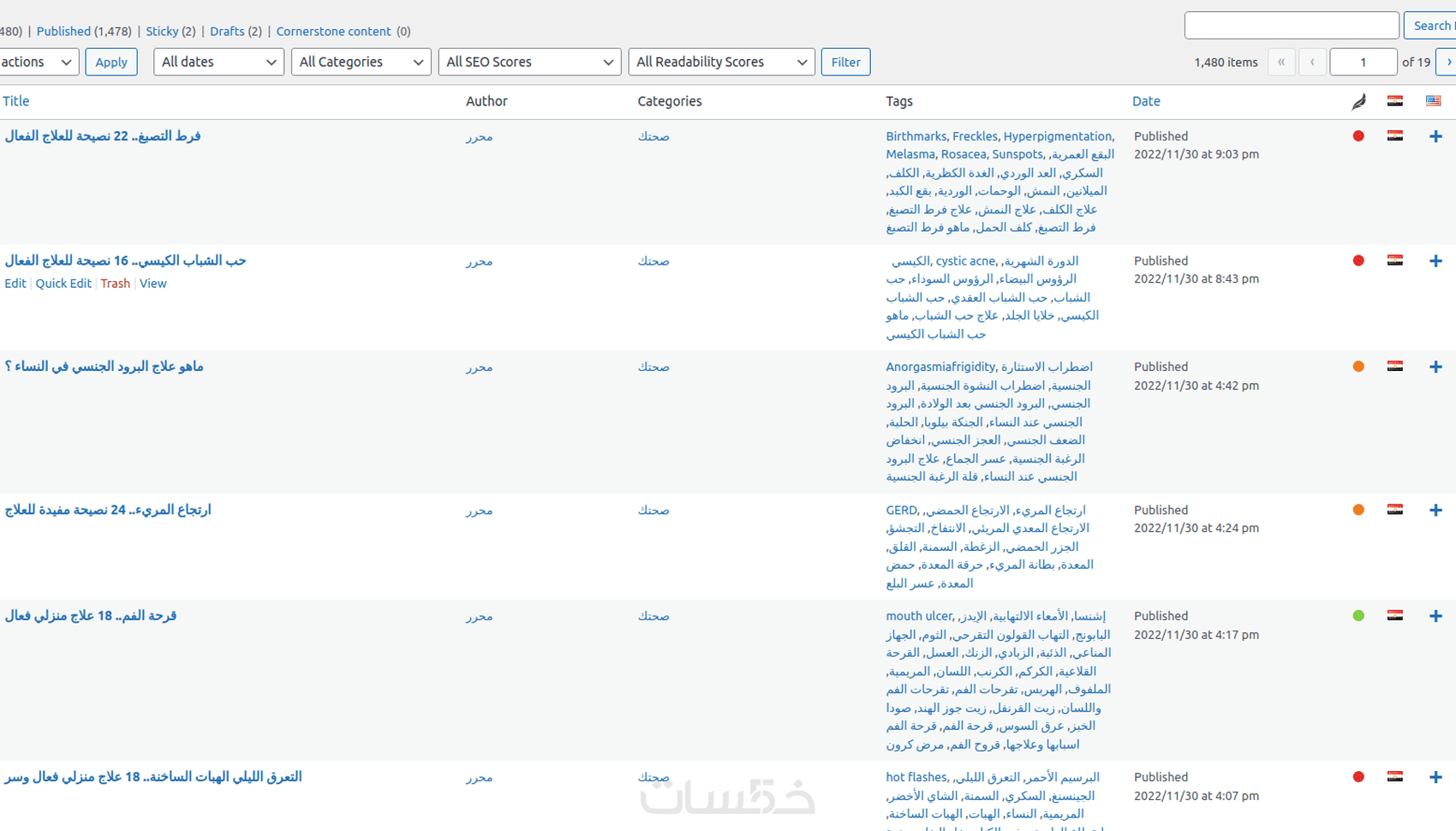Add English translation for the 8:43 pm post
1456x831 pixels.
coord(1435,261)
